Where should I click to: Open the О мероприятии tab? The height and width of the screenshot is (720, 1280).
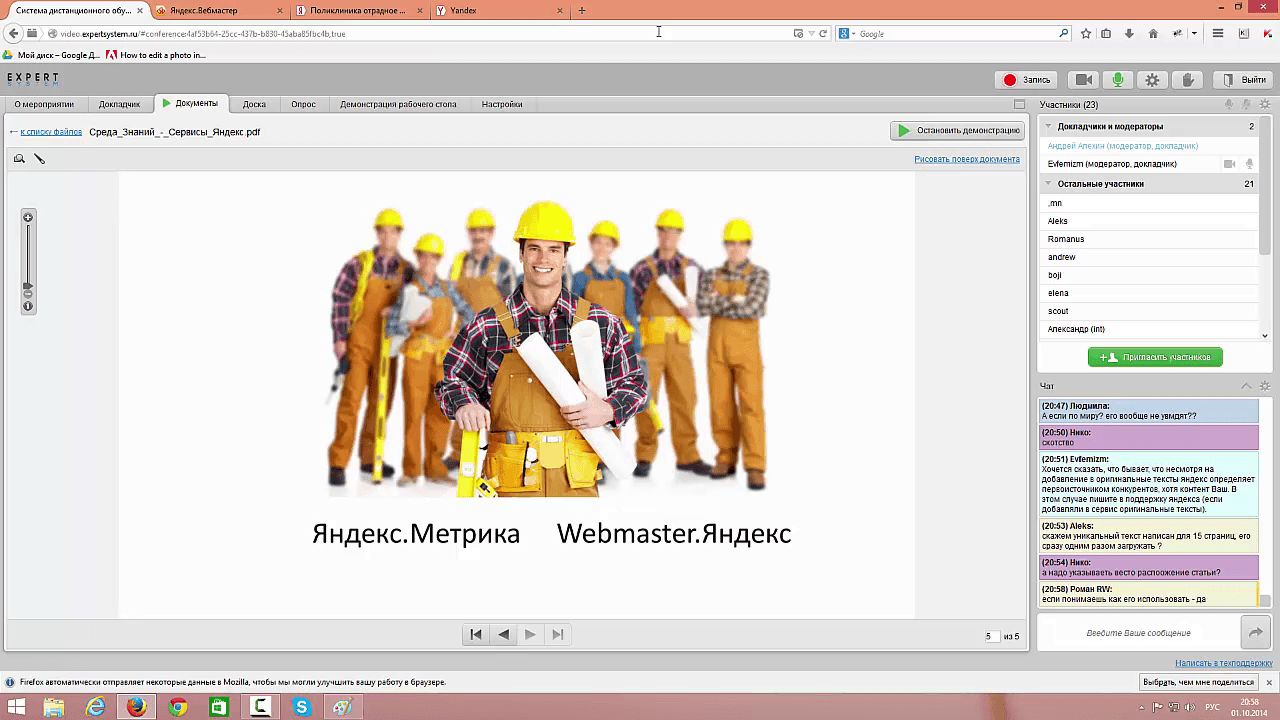pos(44,104)
